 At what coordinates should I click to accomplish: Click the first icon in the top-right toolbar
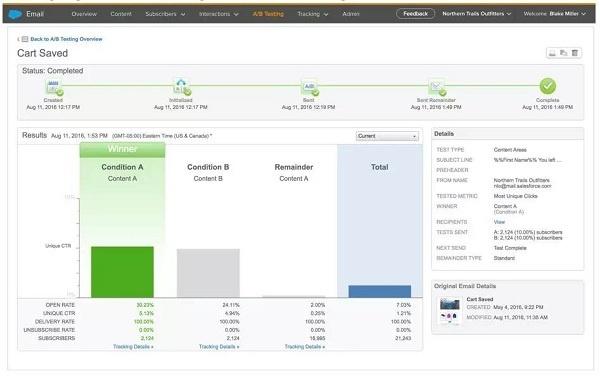click(x=552, y=53)
